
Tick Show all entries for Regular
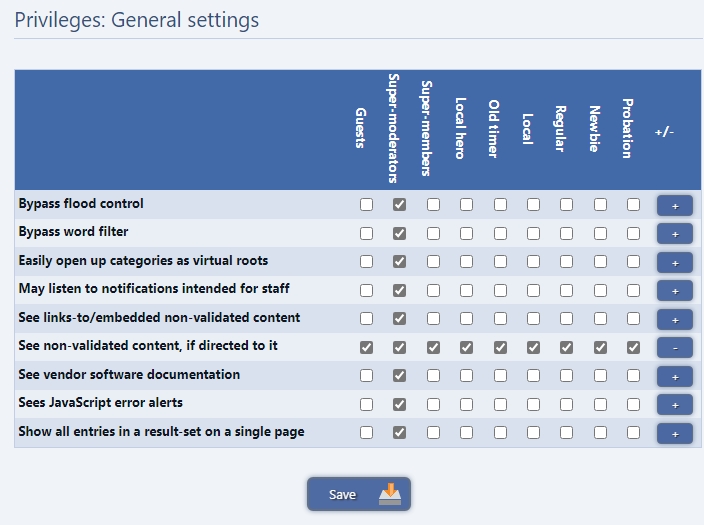(566, 433)
